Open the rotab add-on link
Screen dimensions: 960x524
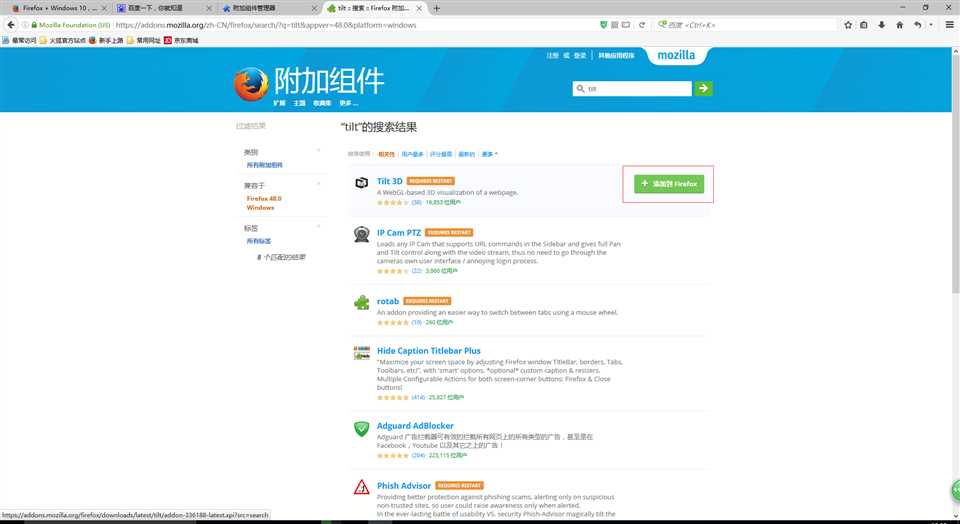(388, 301)
